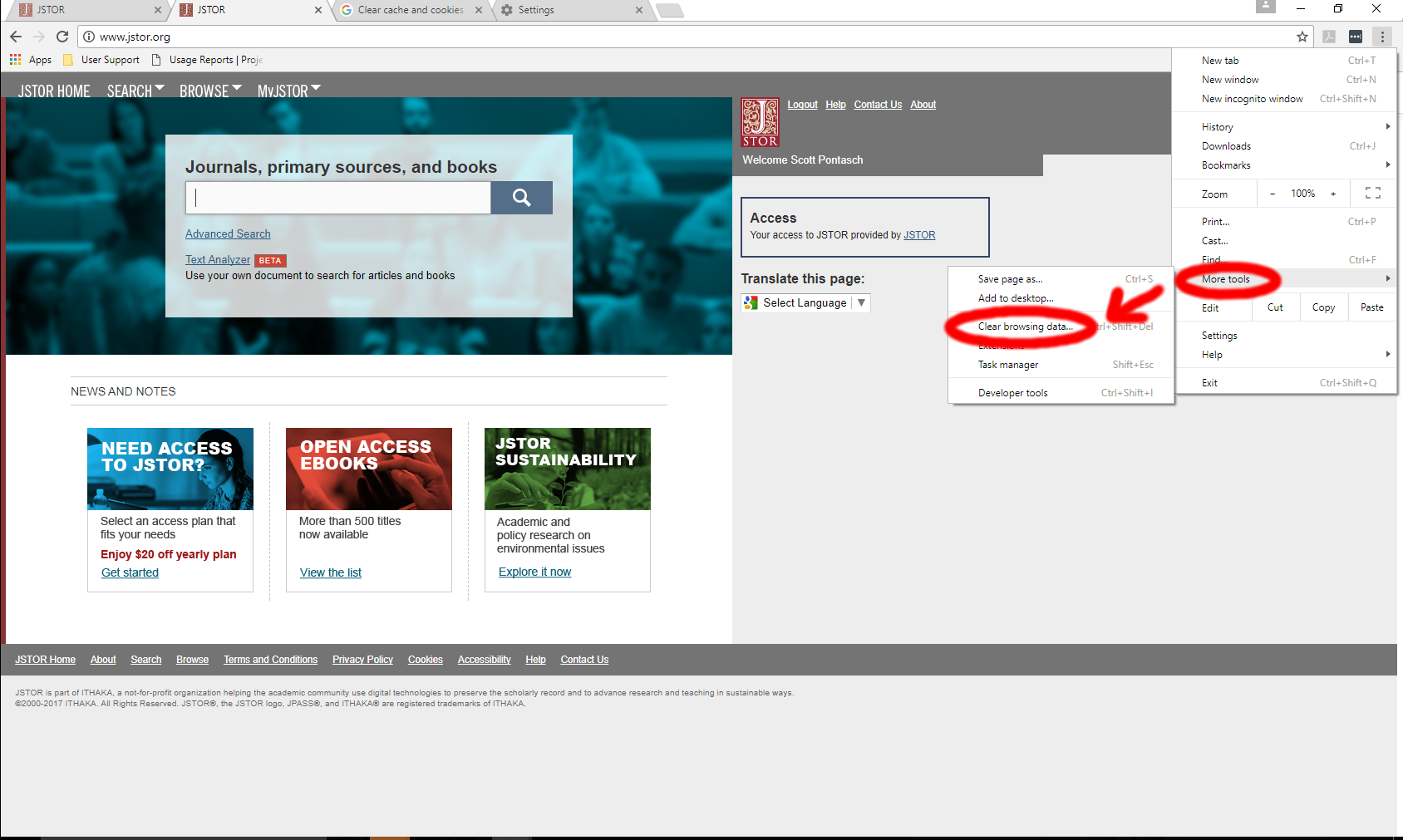Click the fullscreen zoom icon in menu
The image size is (1403, 840).
pos(1373,194)
